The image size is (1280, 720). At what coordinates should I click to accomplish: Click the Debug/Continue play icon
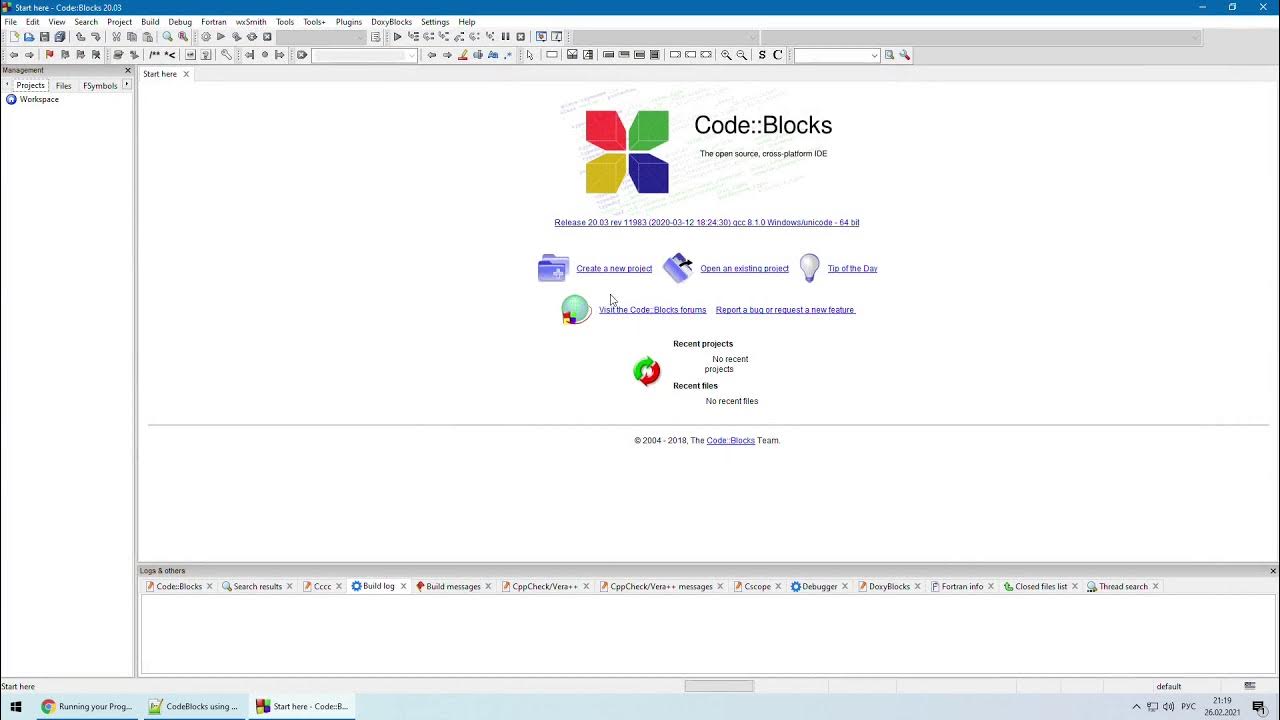(397, 37)
